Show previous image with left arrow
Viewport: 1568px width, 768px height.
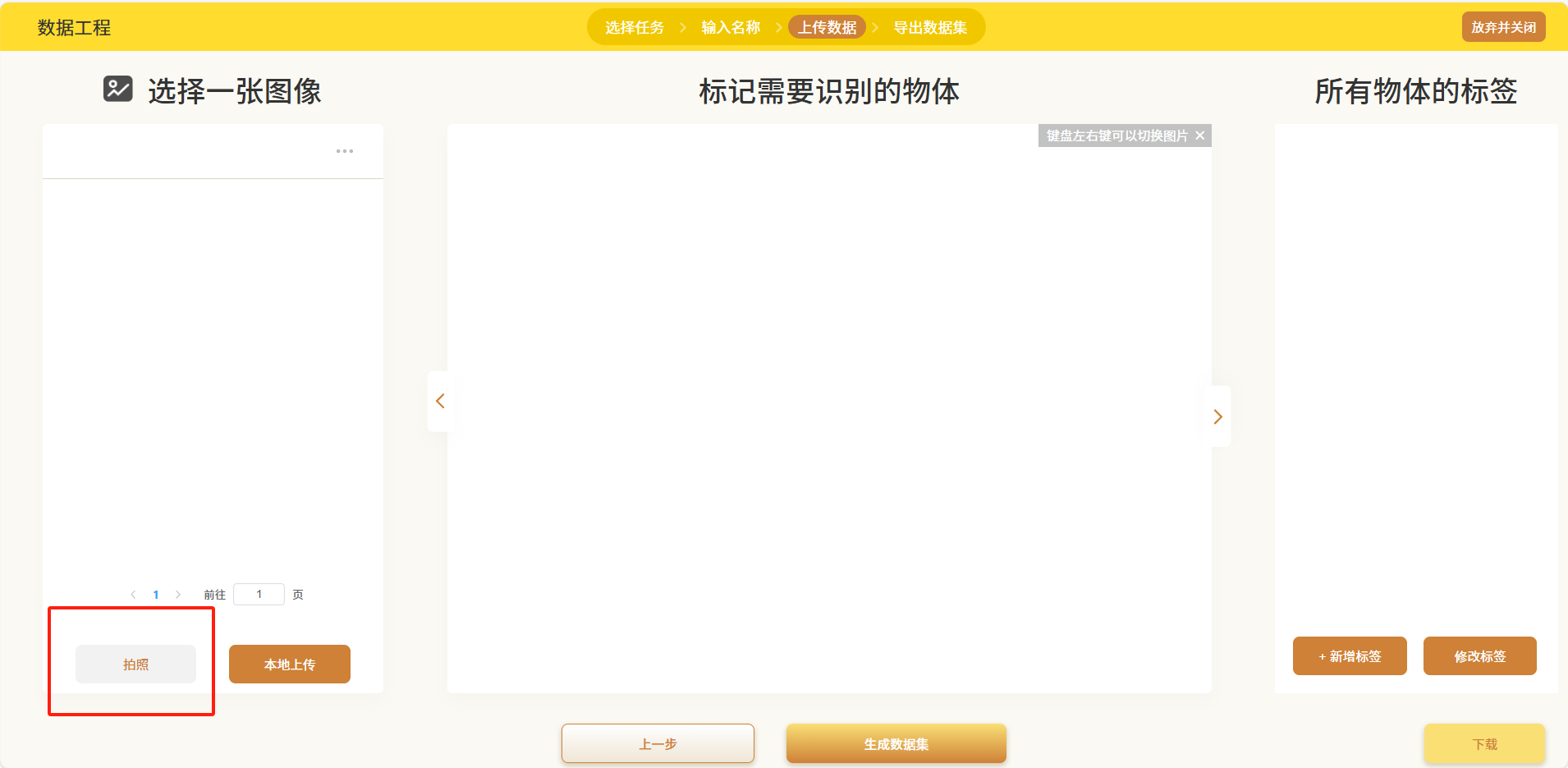point(440,402)
